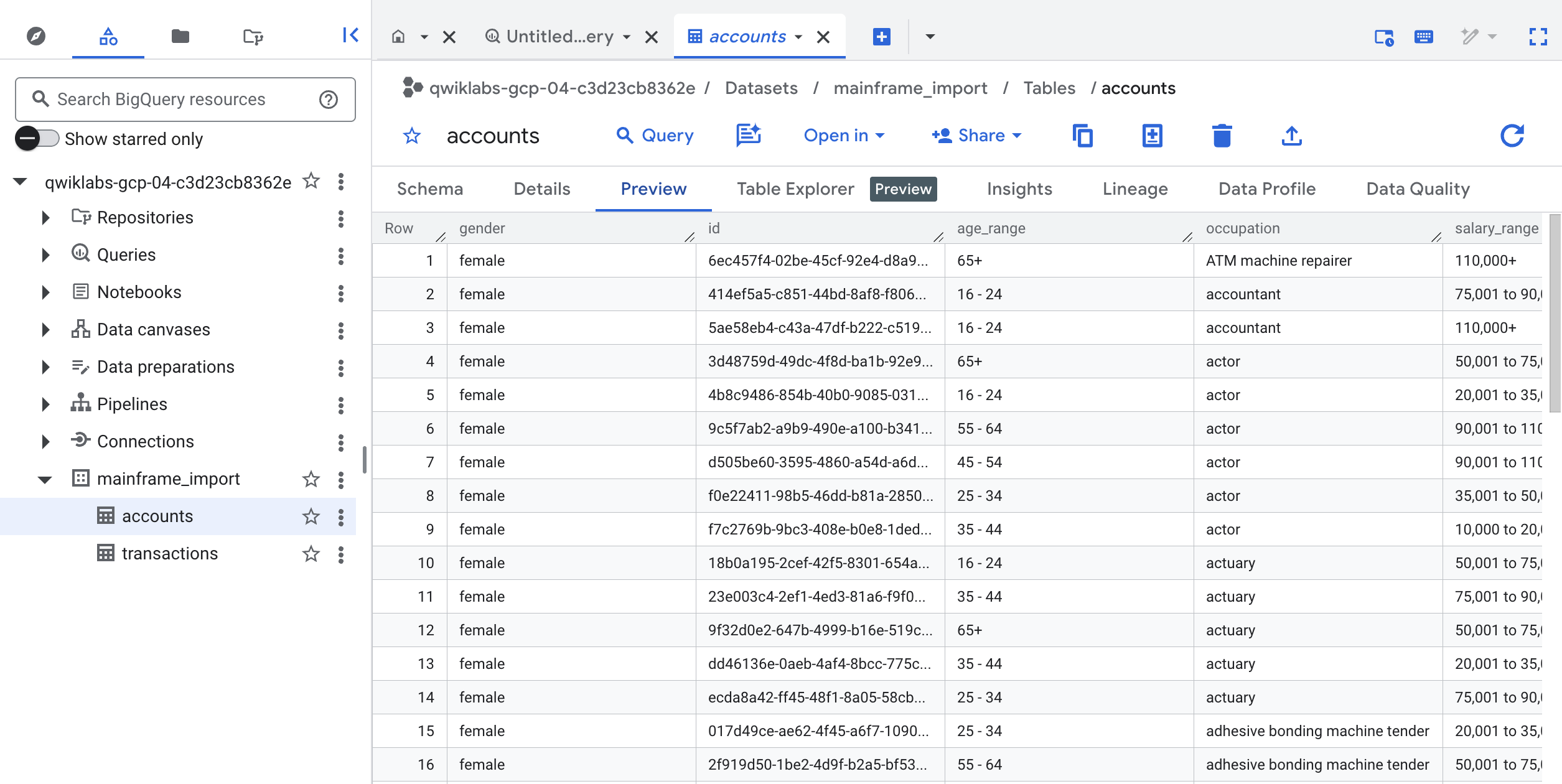Open the Lineage tab
This screenshot has height=784, width=1562.
(1134, 189)
